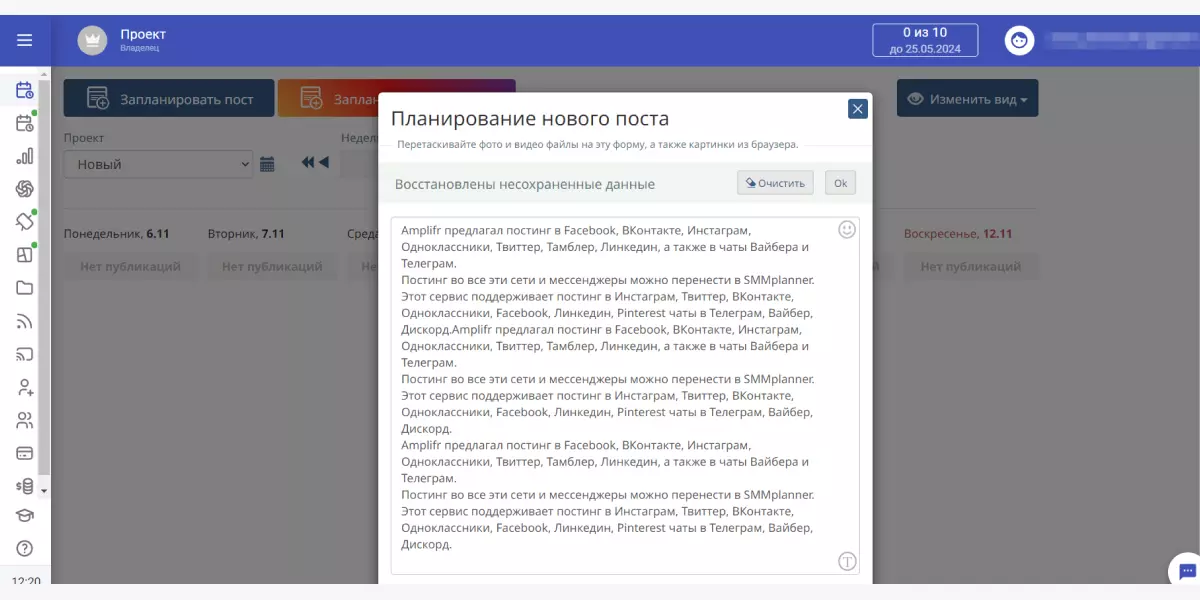Expand the Изменить вид dropdown

(967, 99)
